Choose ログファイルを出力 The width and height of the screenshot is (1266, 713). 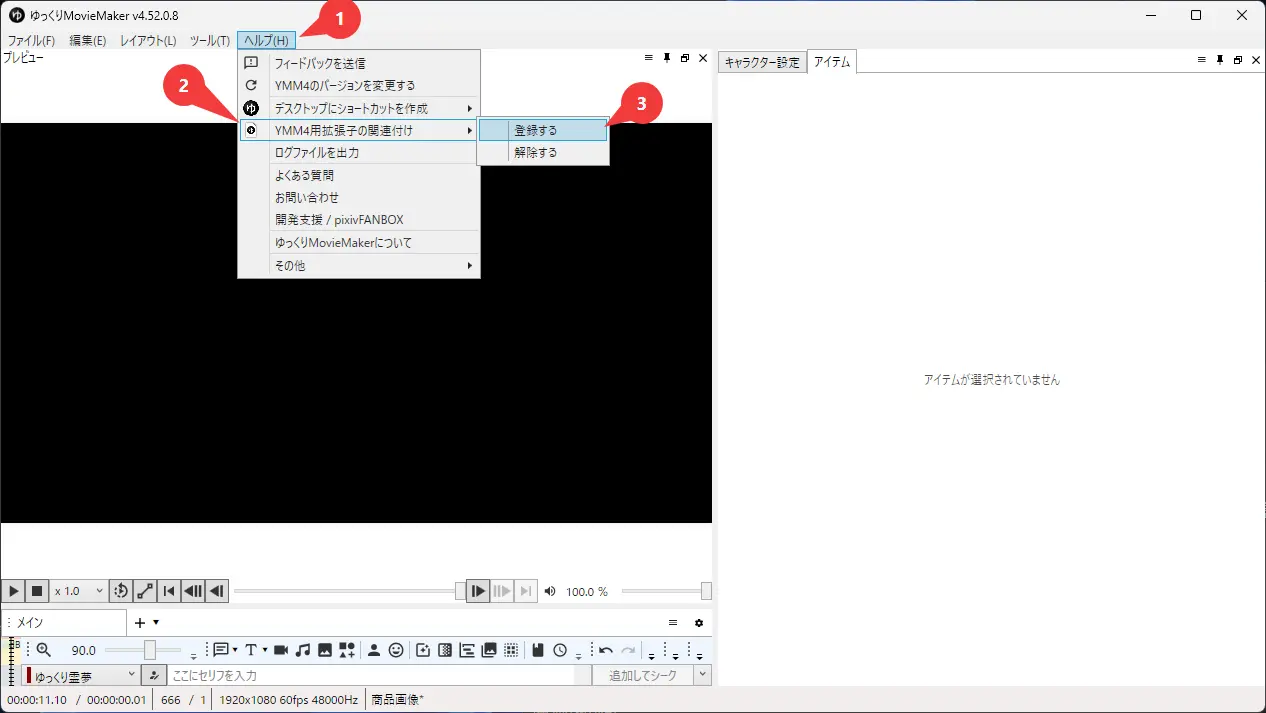click(x=359, y=153)
